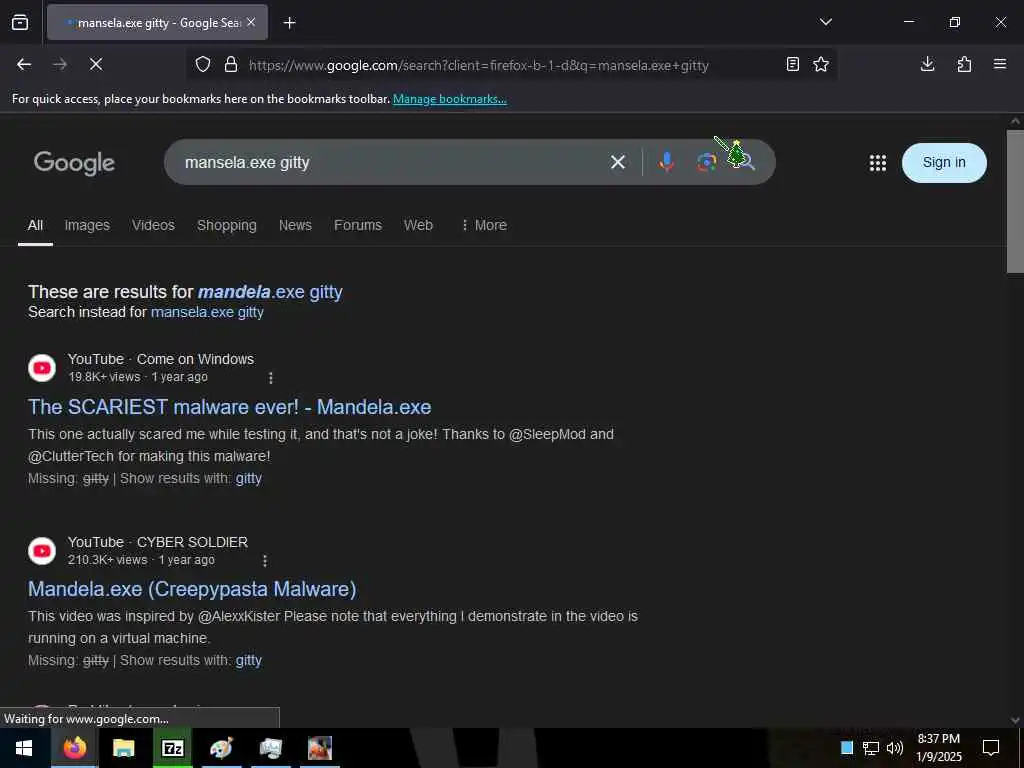The image size is (1024, 768).
Task: Click the forward navigation arrow
Action: [60, 64]
